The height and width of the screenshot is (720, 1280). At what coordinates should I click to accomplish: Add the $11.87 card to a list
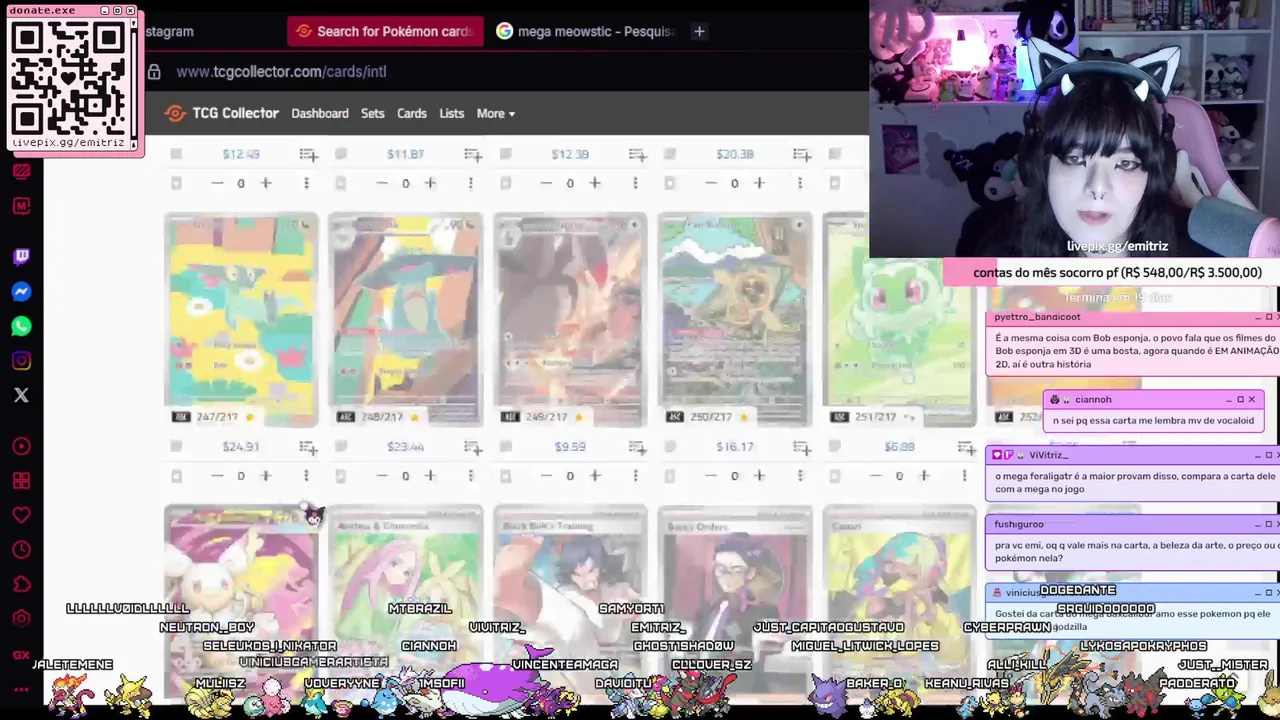click(473, 154)
